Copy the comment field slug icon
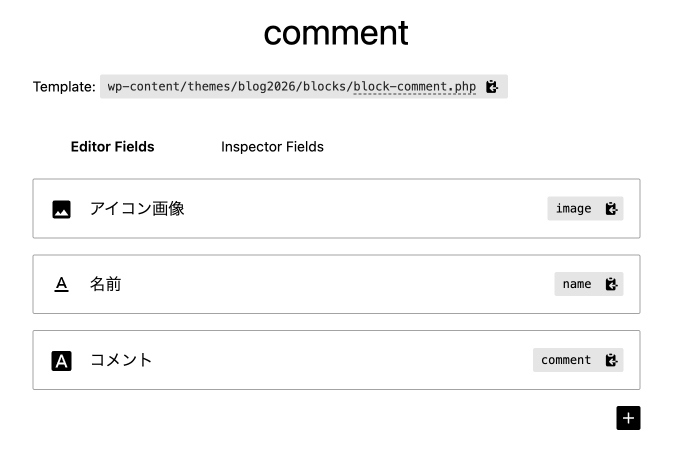The width and height of the screenshot is (676, 465). click(612, 360)
